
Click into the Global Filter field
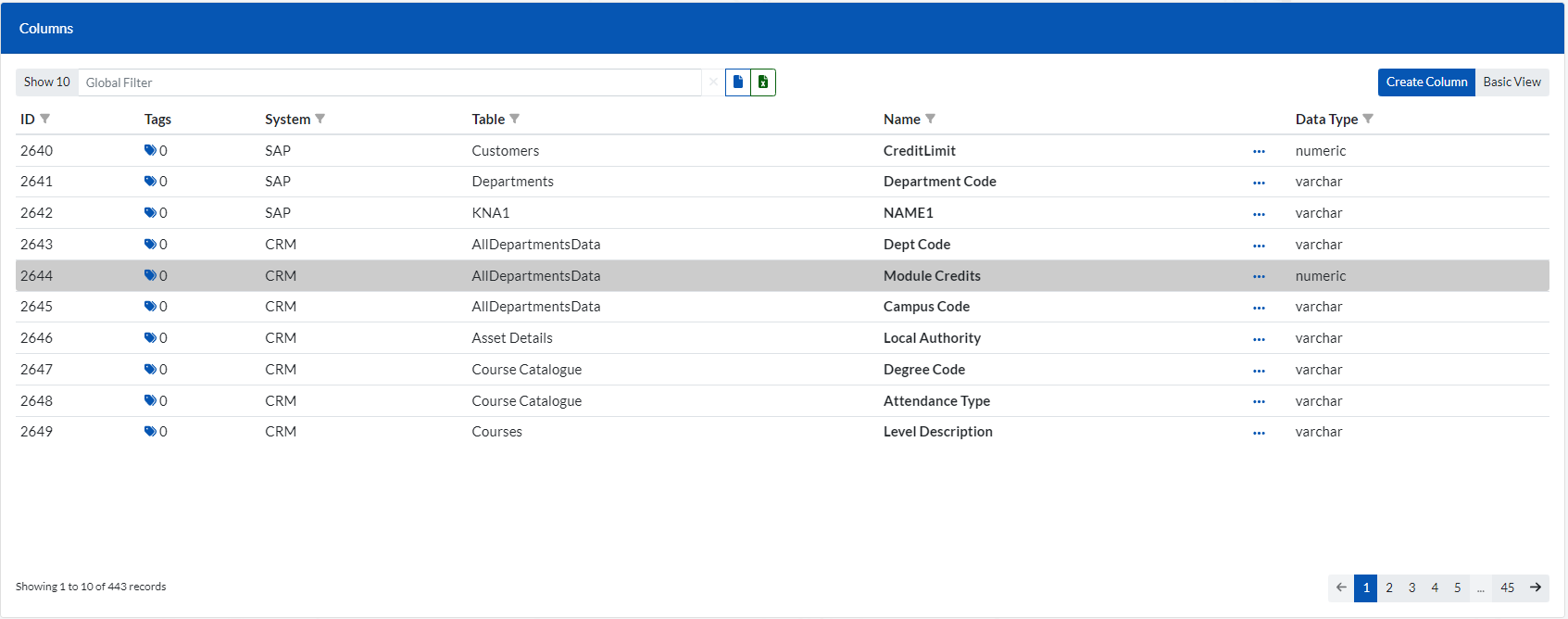(x=389, y=82)
